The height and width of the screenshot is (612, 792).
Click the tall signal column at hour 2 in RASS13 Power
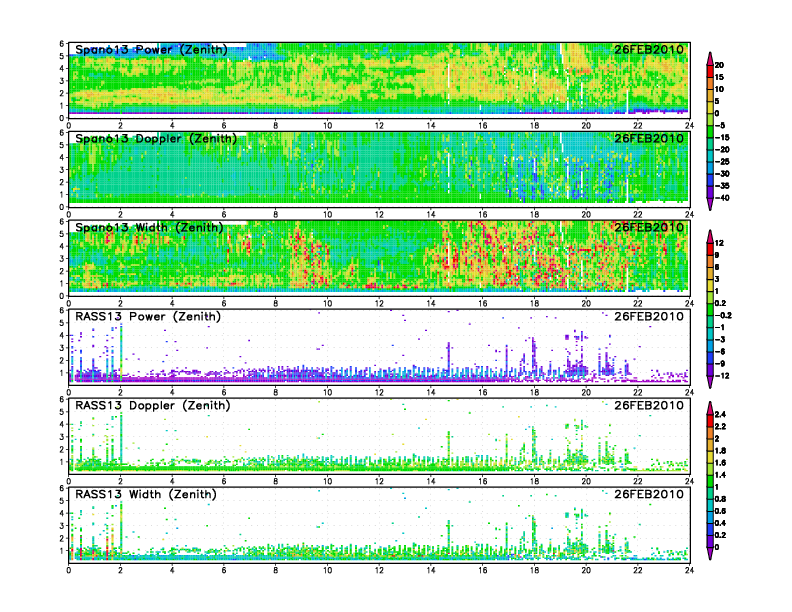(x=121, y=351)
